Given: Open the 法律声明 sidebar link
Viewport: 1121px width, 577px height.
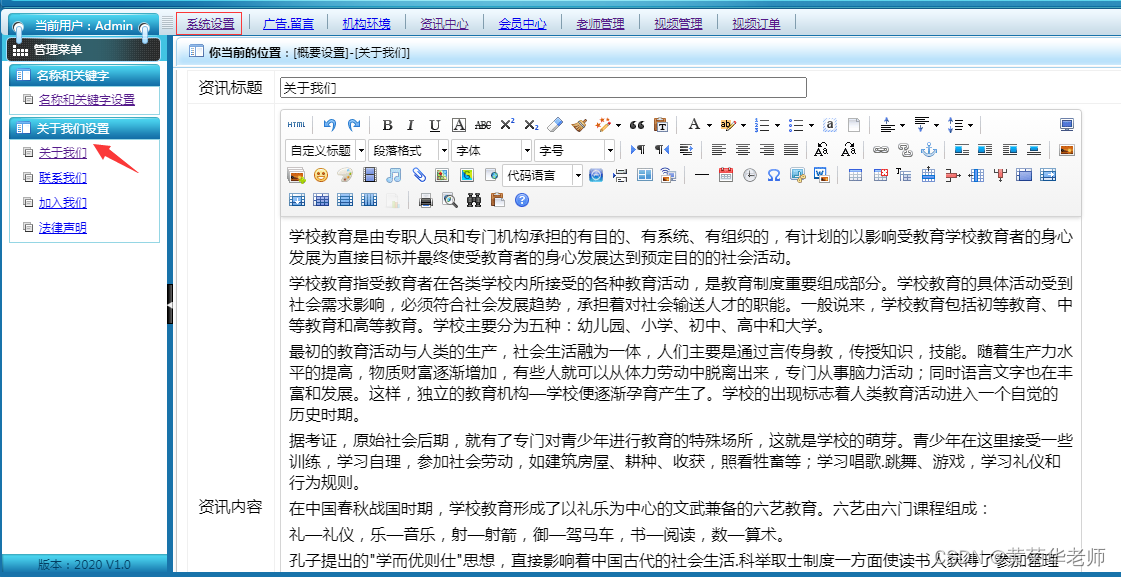Looking at the screenshot, I should pyautogui.click(x=62, y=227).
